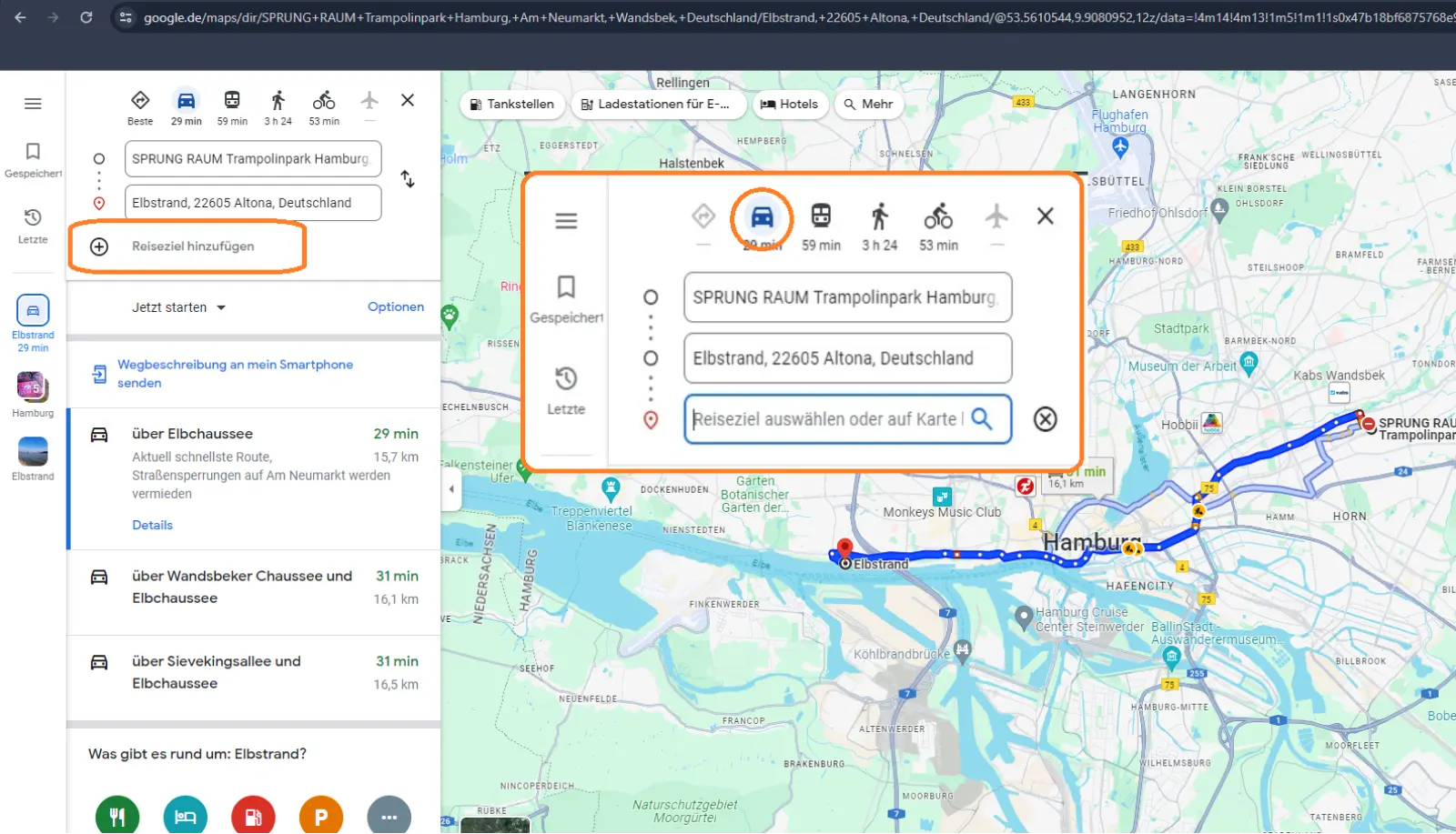Screen dimensions: 1456x834
Task: Open the Mehr search chip on the map
Action: click(869, 105)
